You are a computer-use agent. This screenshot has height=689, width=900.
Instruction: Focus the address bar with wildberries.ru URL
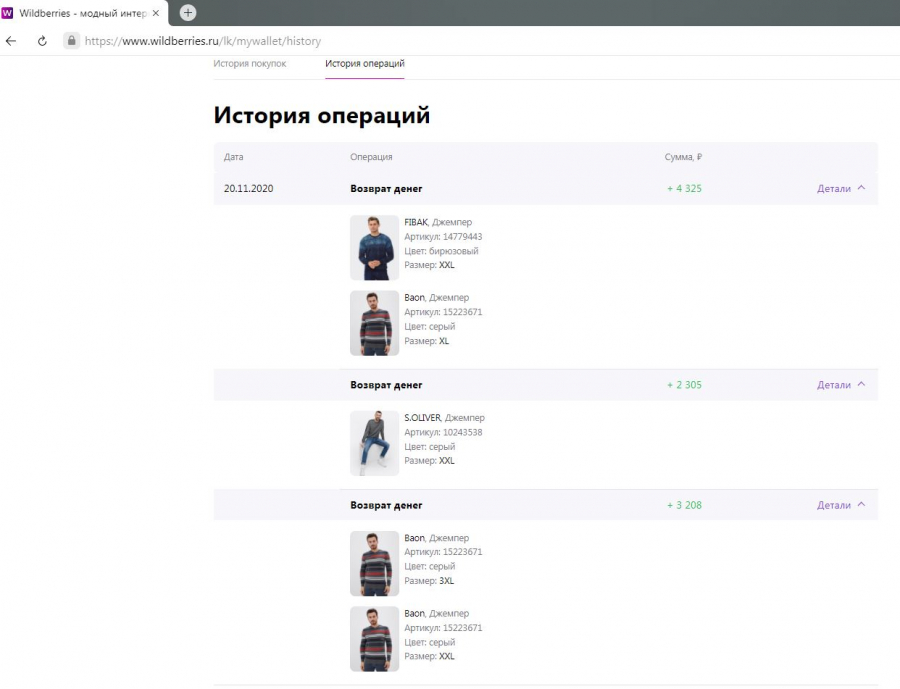pyautogui.click(x=203, y=41)
